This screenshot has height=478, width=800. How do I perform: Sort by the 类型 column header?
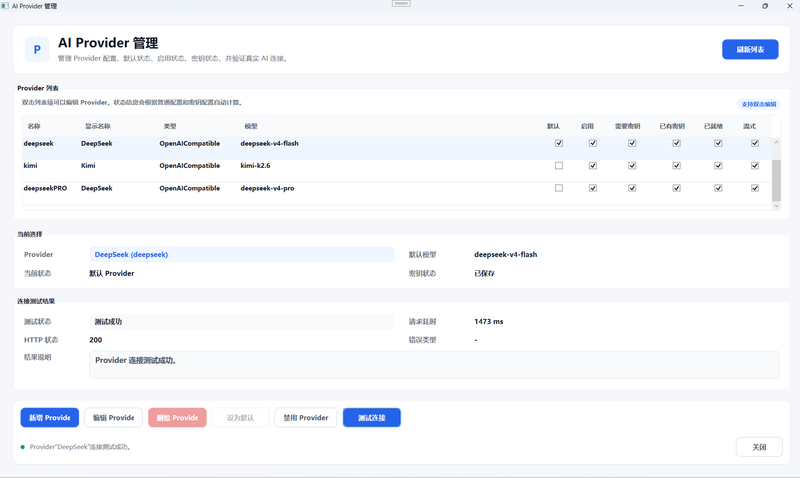(x=169, y=126)
